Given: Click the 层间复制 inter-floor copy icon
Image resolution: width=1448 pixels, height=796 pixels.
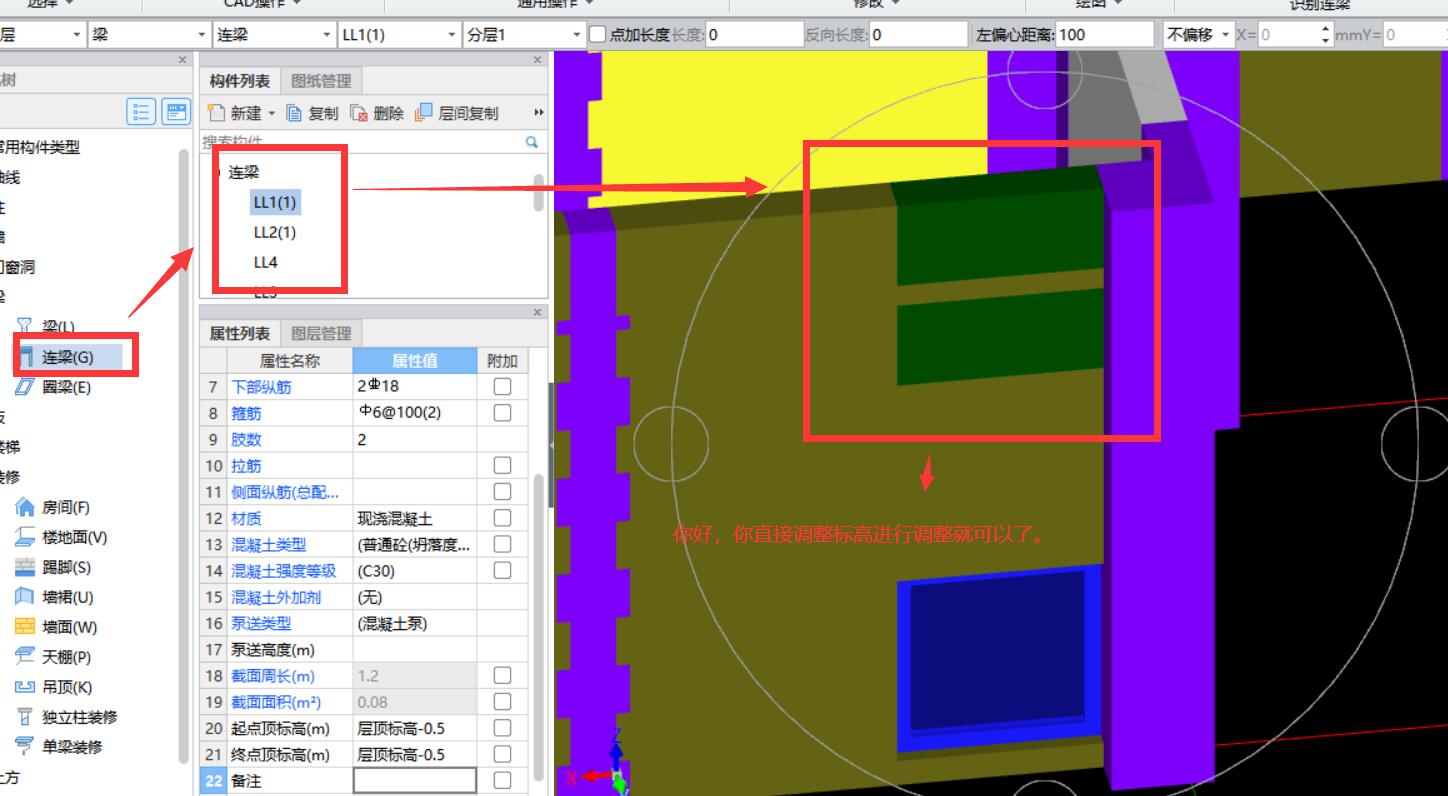Looking at the screenshot, I should click(424, 112).
